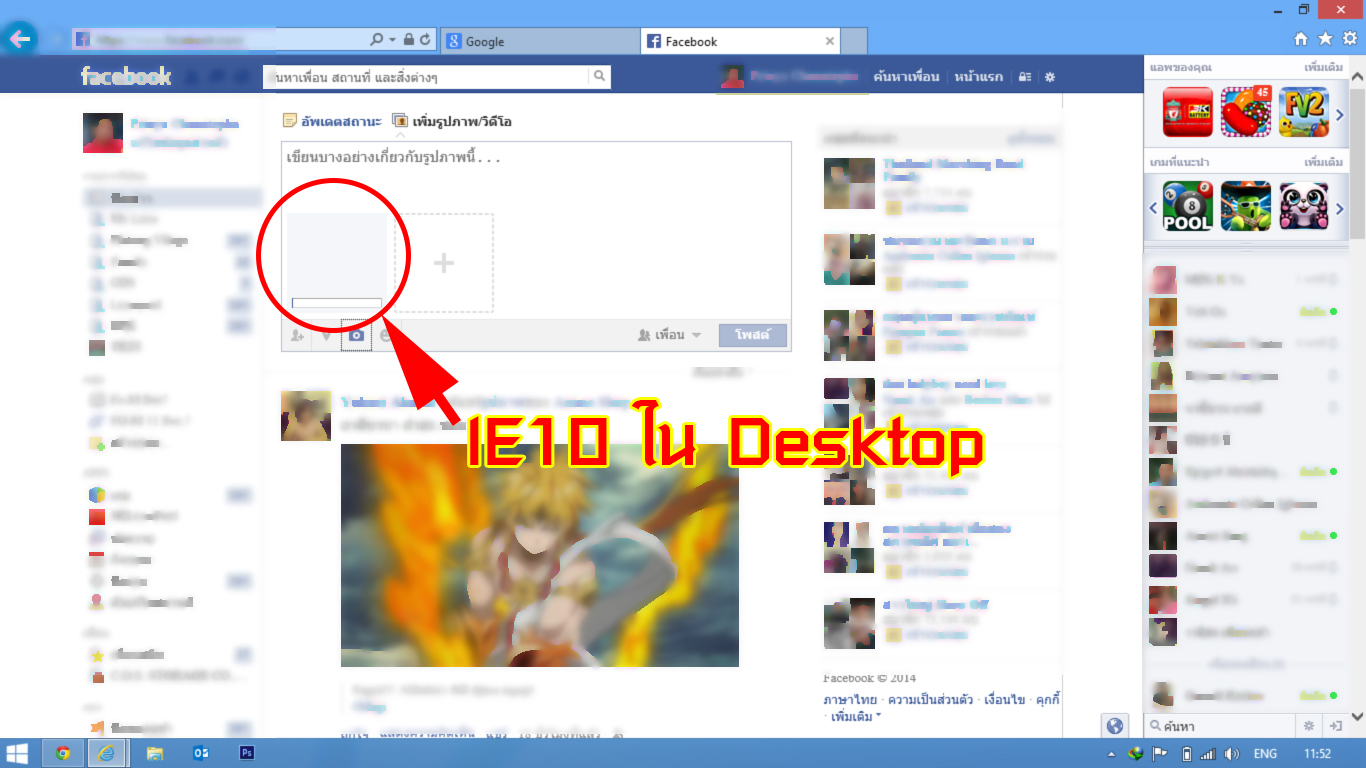This screenshot has width=1366, height=768.
Task: Click the camera icon in composer toolbar
Action: [x=355, y=336]
